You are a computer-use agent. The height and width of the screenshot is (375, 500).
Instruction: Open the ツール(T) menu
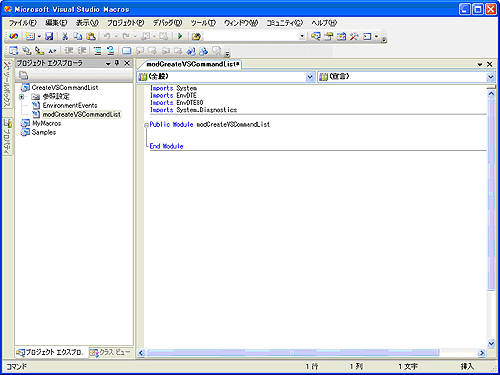(203, 23)
